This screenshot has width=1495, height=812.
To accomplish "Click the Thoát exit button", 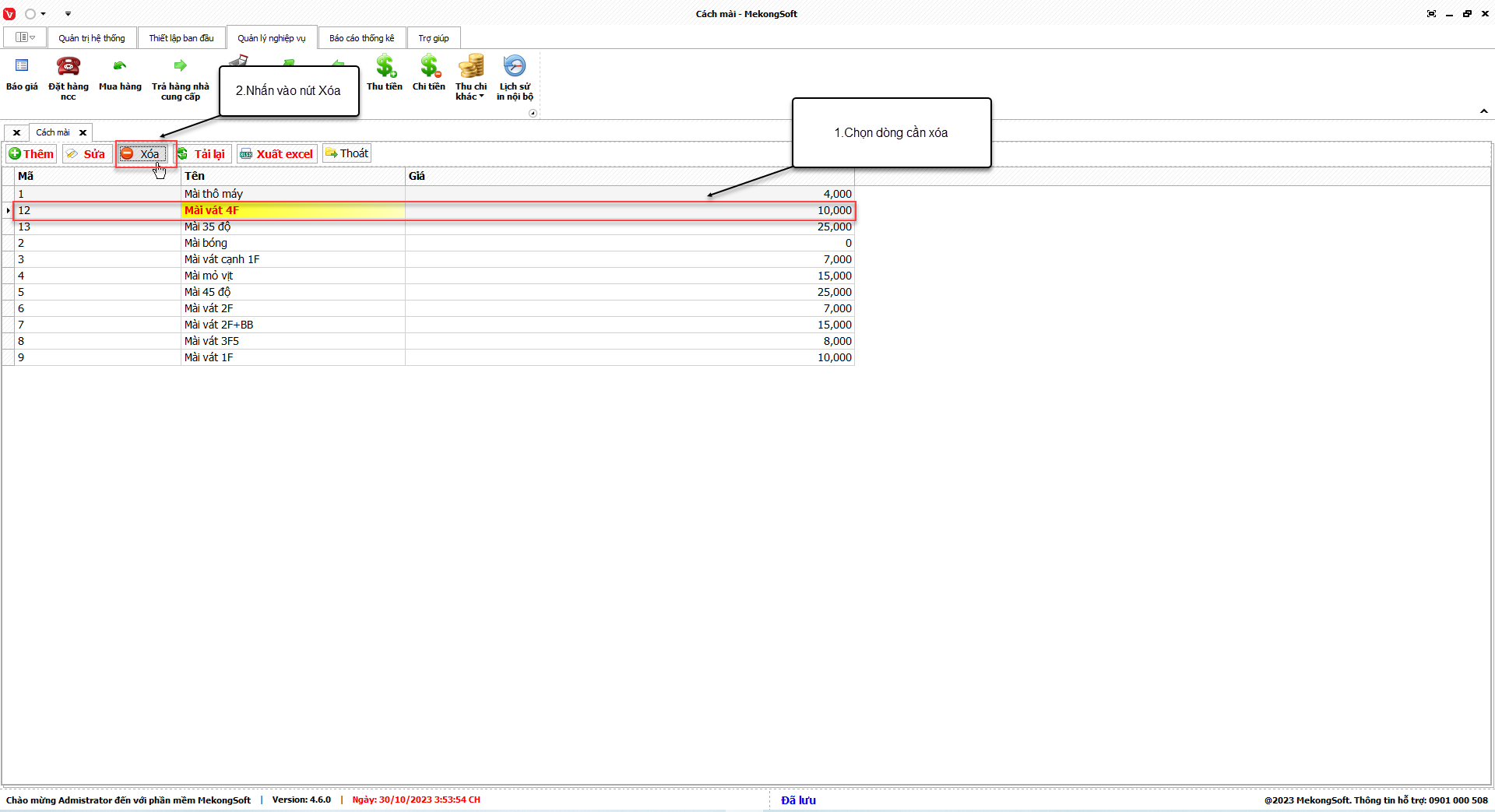I will [x=346, y=153].
